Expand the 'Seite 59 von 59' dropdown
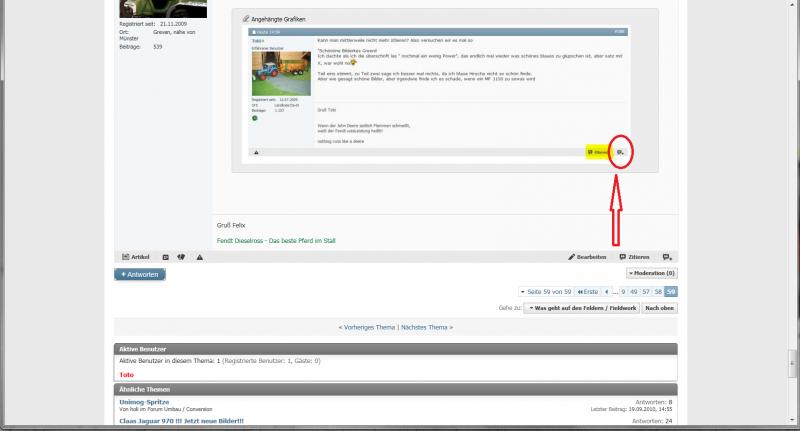This screenshot has width=800, height=431. 545,291
